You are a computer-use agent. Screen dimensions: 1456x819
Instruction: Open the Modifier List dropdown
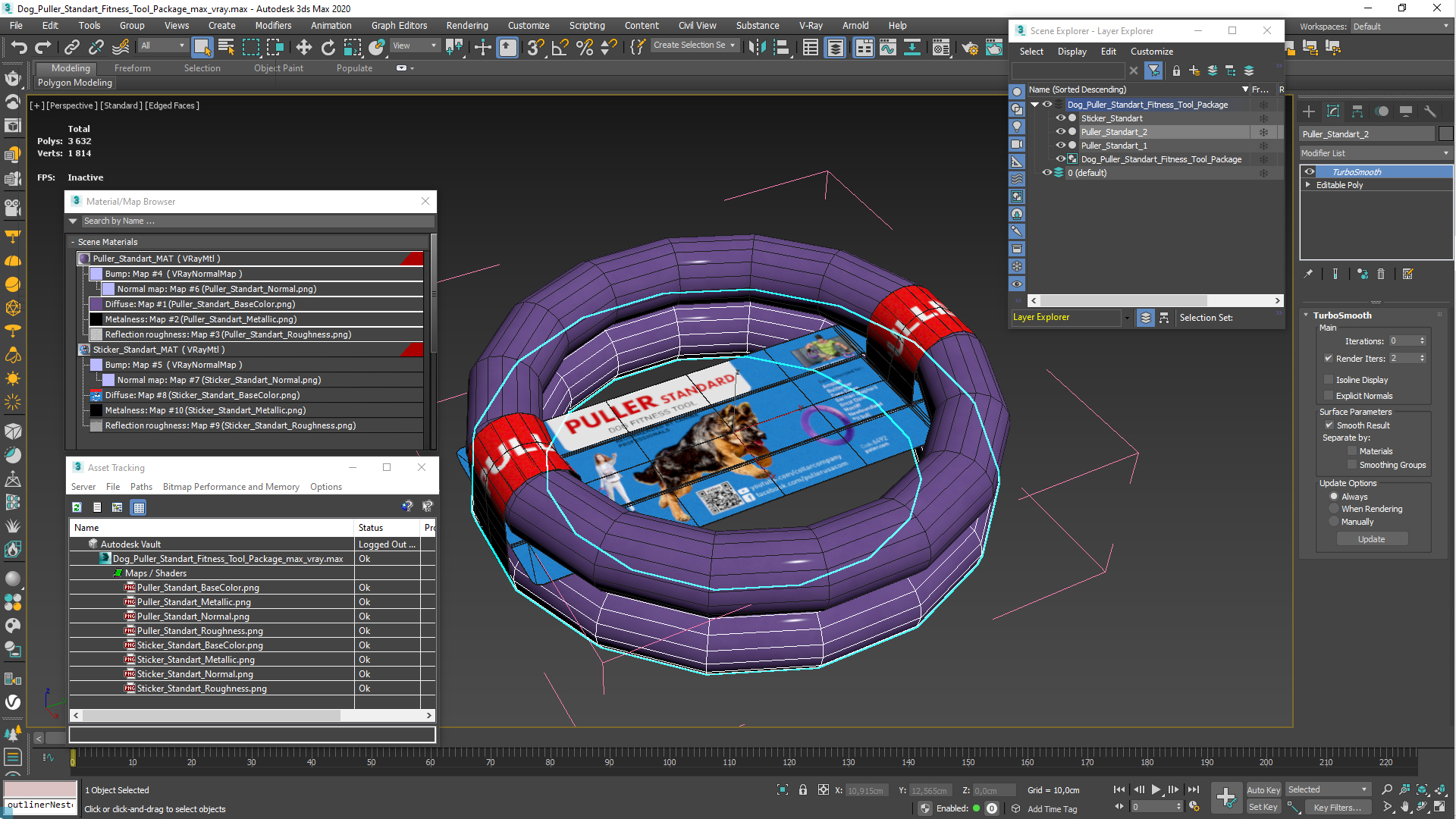pos(1376,153)
